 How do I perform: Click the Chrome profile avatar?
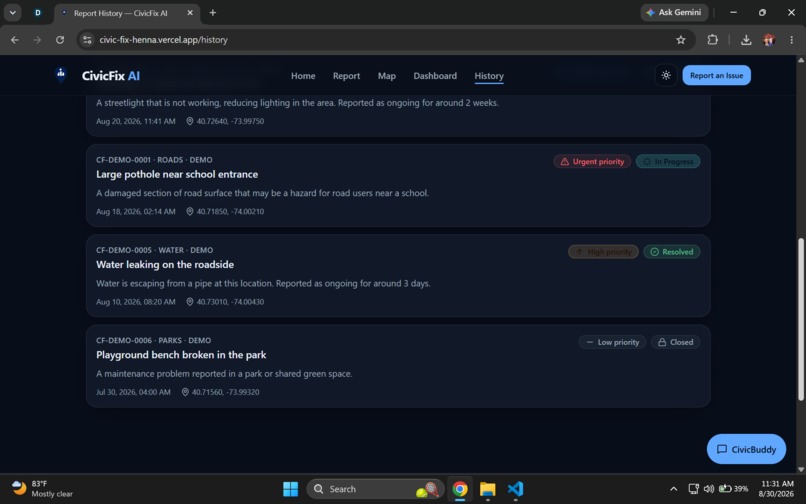coord(769,40)
